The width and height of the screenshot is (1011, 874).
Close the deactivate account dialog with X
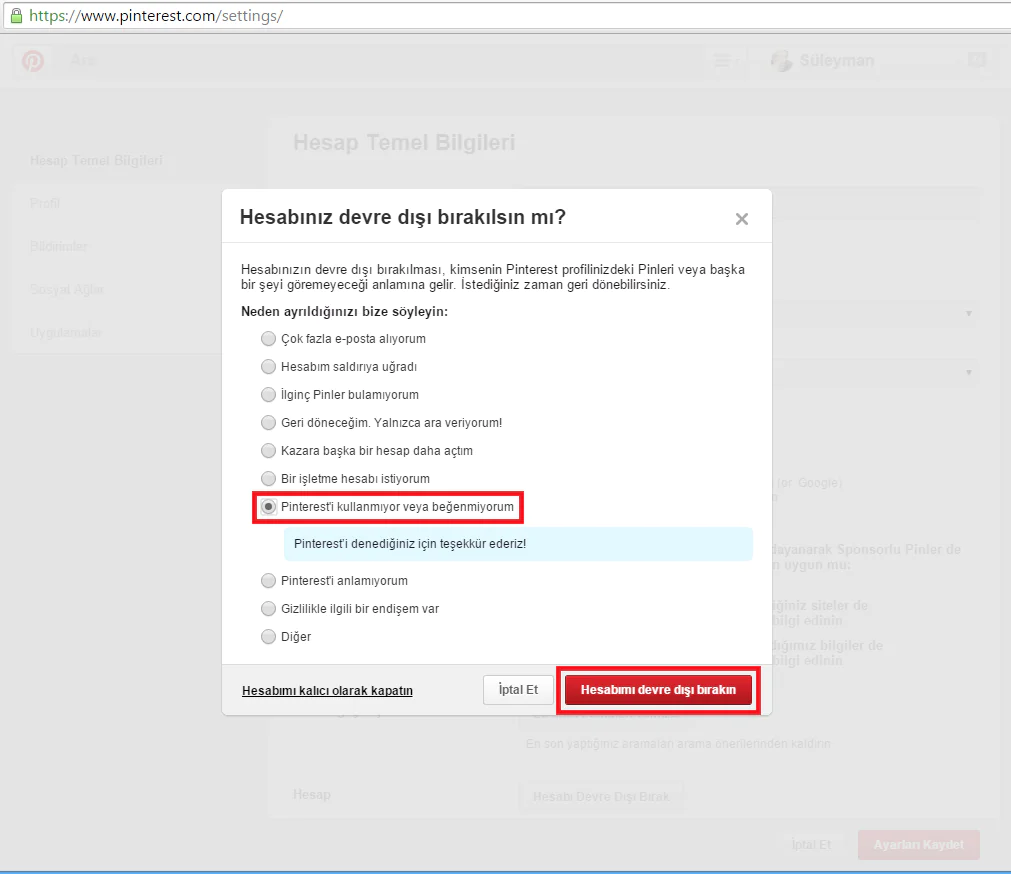(741, 219)
